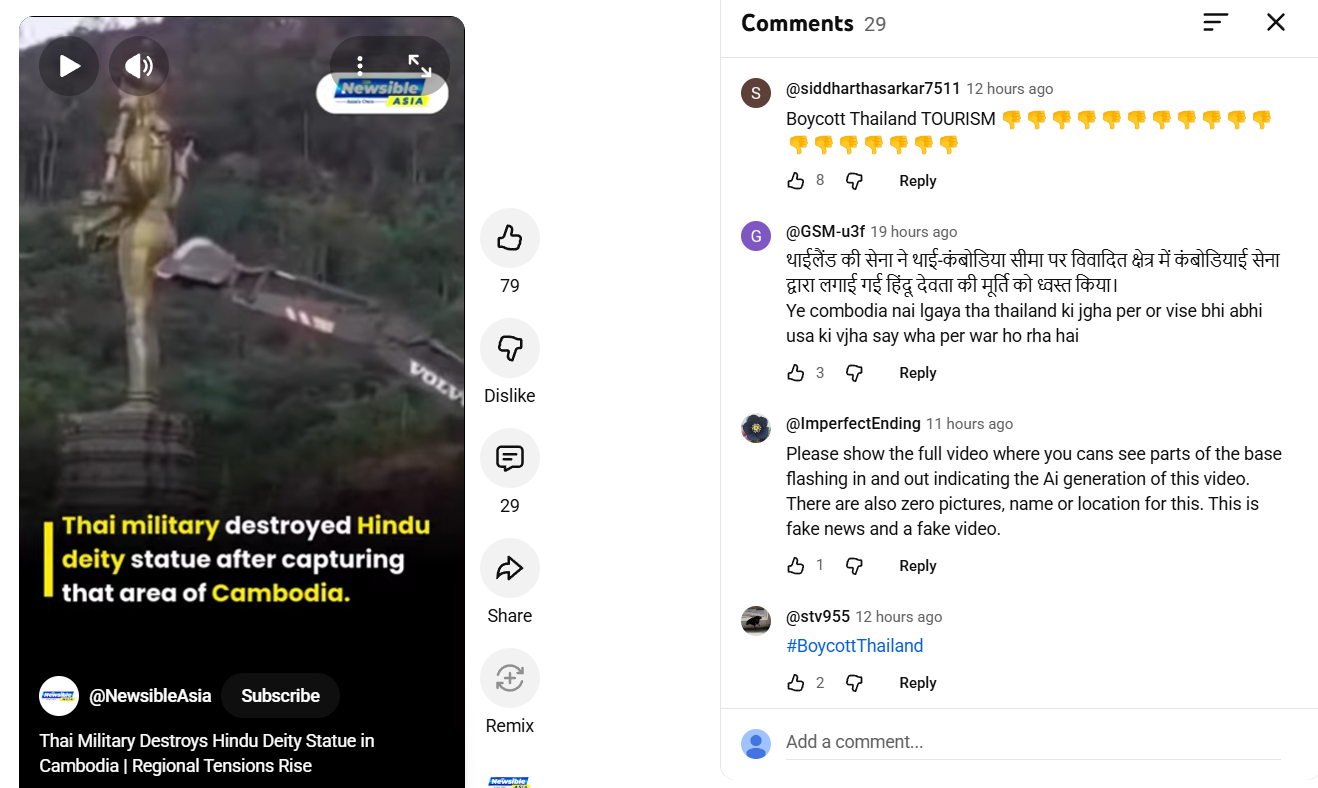Image resolution: width=1318 pixels, height=788 pixels.
Task: Open the @ImperfectEnding profile avatar
Action: point(756,428)
